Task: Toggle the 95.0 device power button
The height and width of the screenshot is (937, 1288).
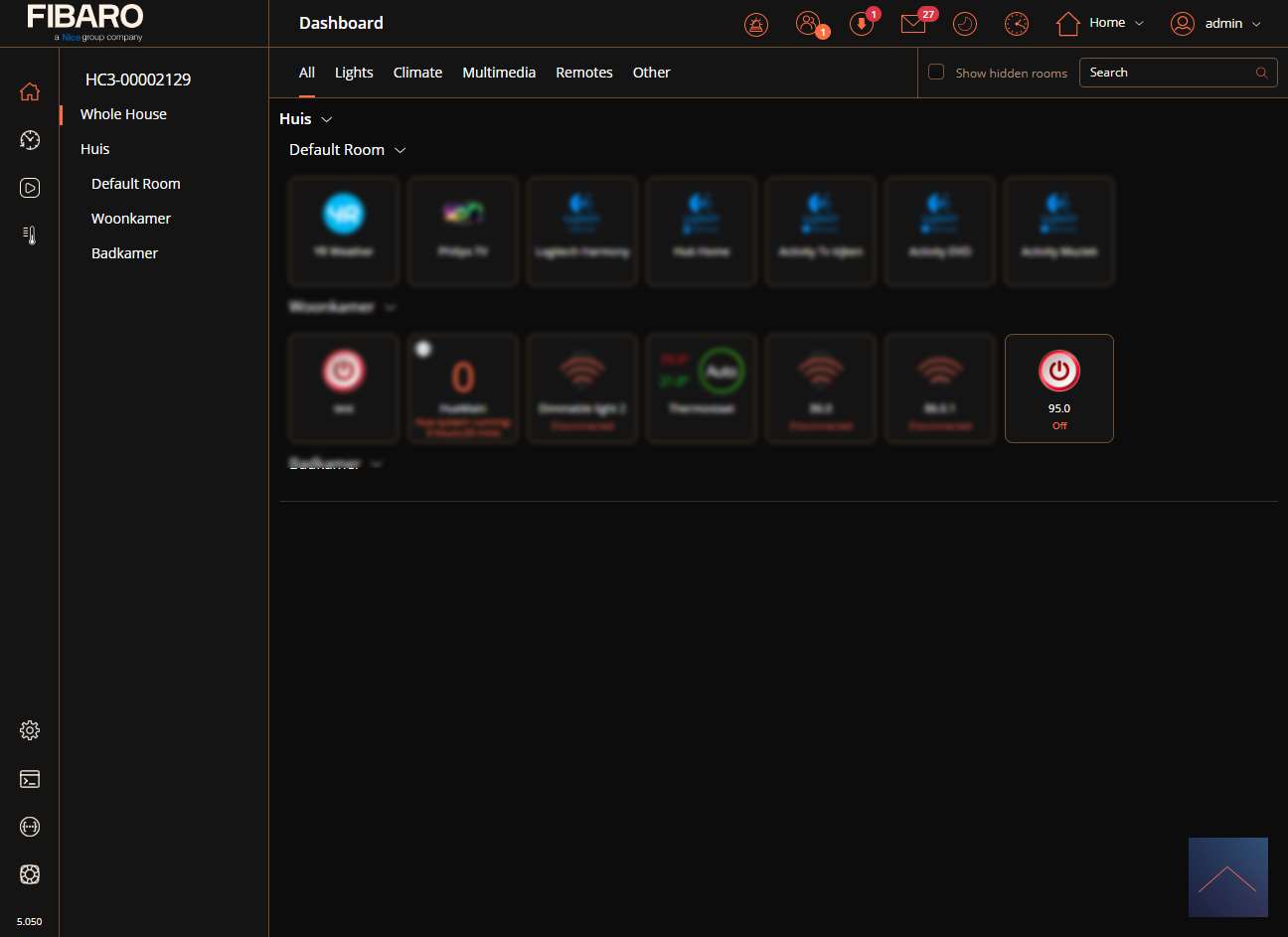Action: pos(1059,372)
